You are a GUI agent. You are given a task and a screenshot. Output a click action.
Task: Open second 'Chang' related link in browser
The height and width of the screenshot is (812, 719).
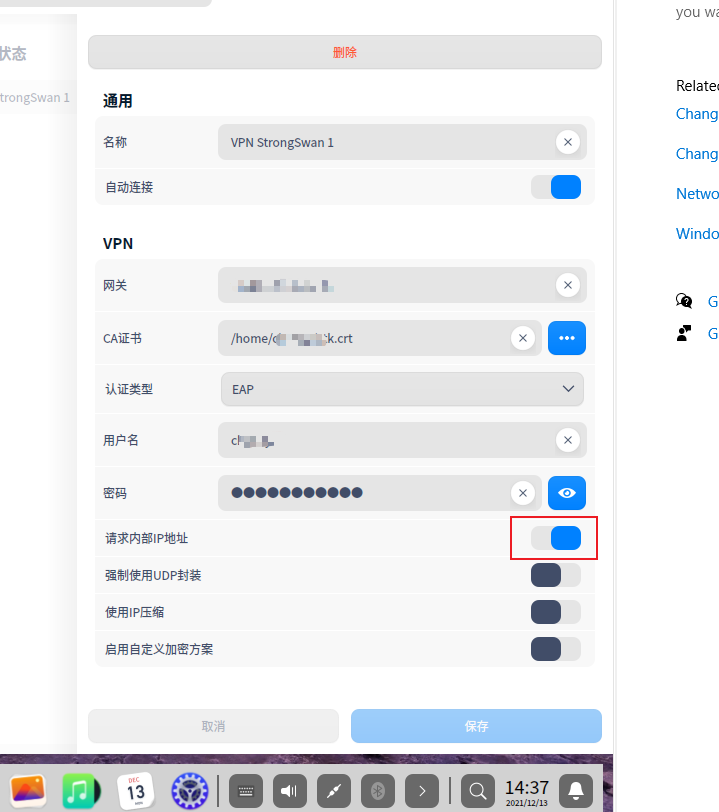tap(697, 154)
